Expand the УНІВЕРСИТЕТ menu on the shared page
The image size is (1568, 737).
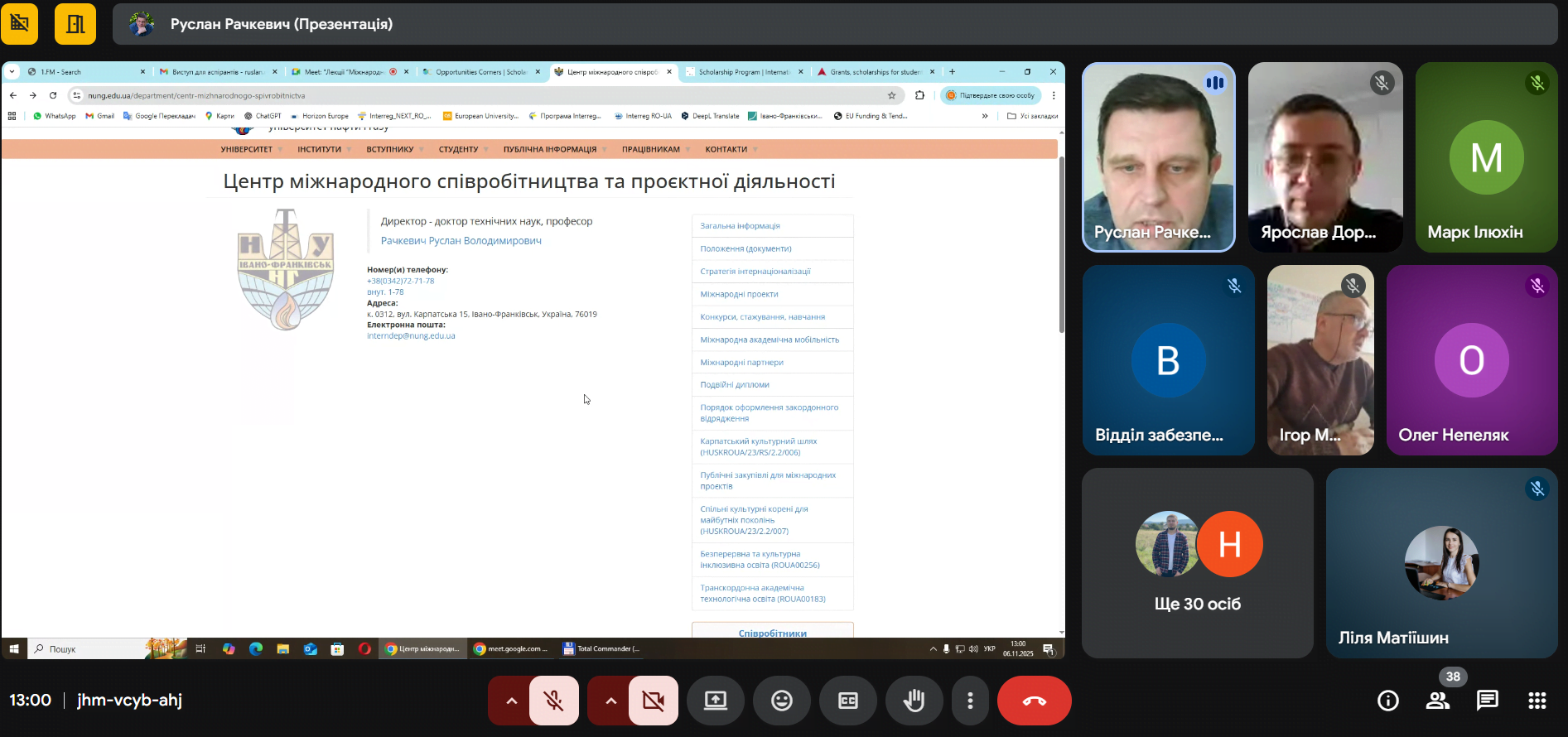(x=247, y=150)
